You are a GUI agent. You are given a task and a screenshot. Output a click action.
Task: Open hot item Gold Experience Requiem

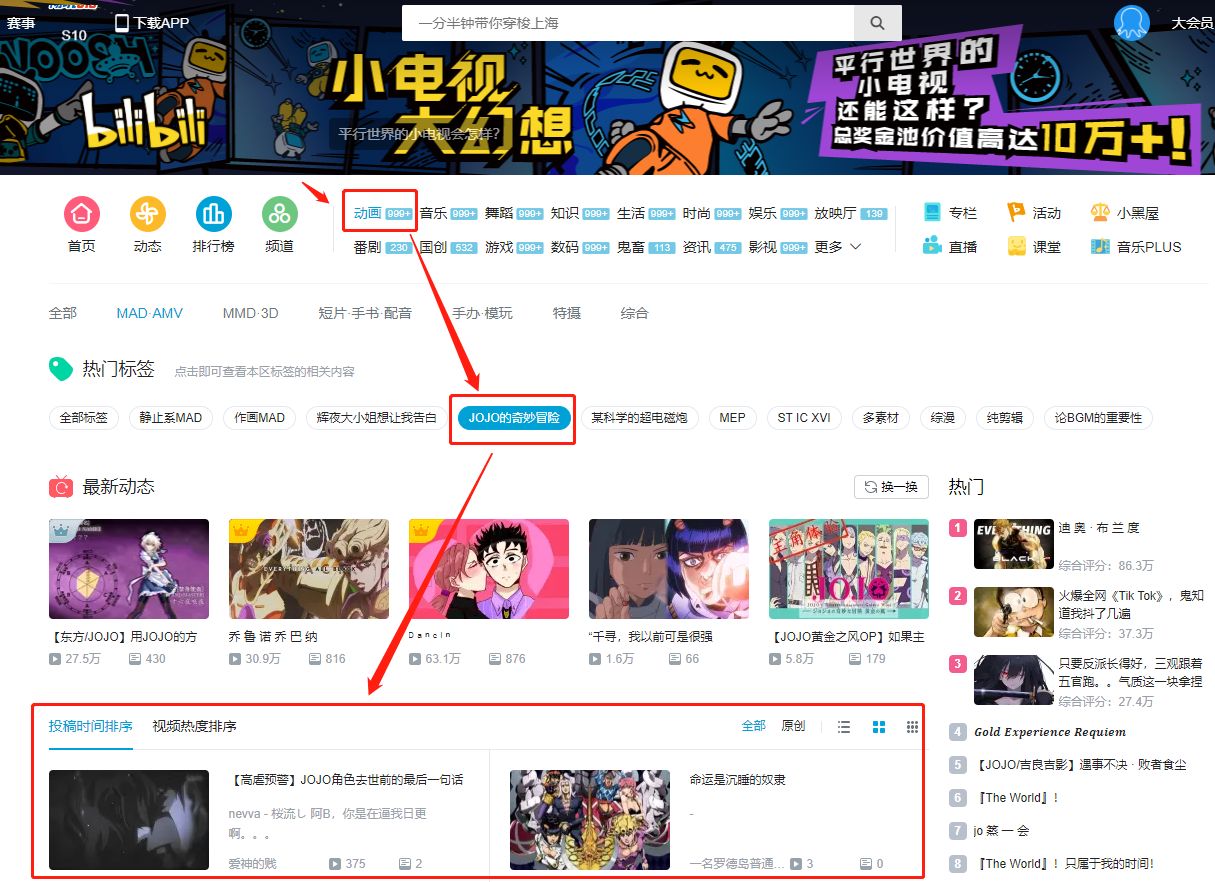click(1050, 732)
